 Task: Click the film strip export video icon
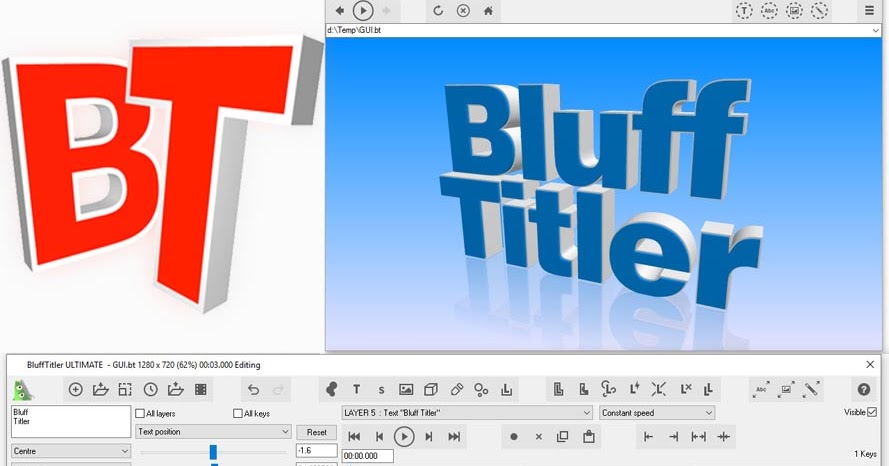tap(200, 389)
